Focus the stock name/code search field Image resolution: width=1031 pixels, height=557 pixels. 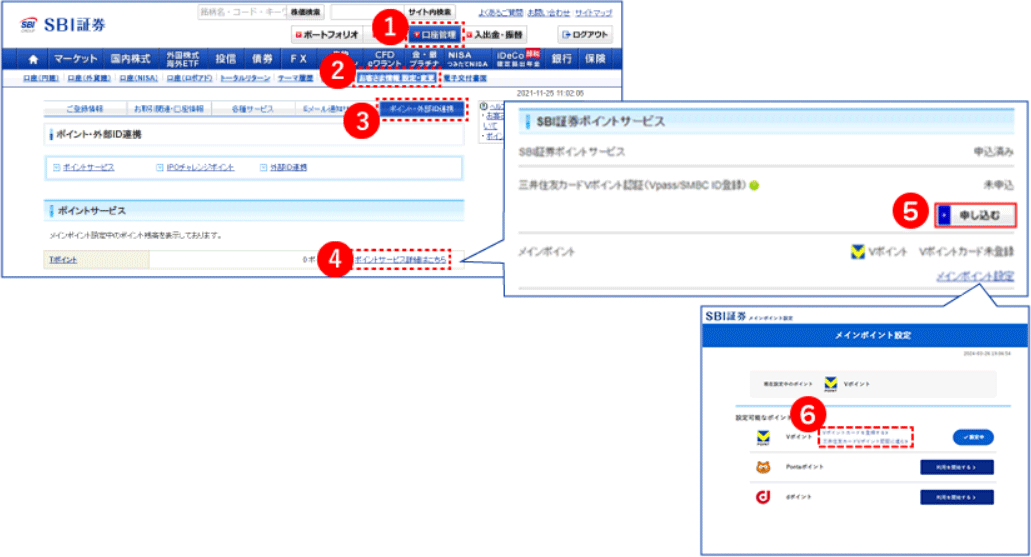(x=243, y=12)
